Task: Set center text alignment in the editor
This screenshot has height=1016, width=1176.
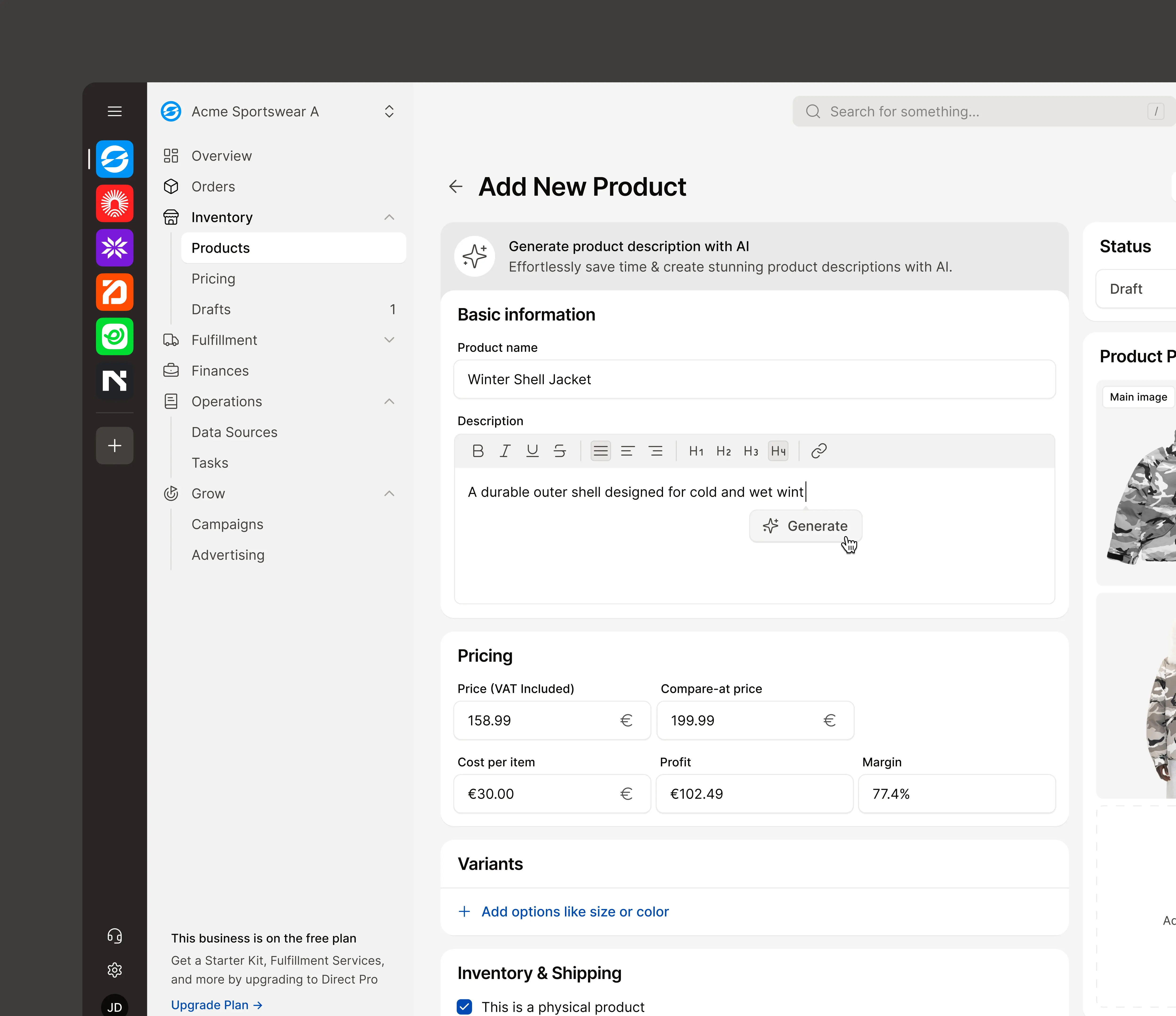Action: pyautogui.click(x=628, y=451)
